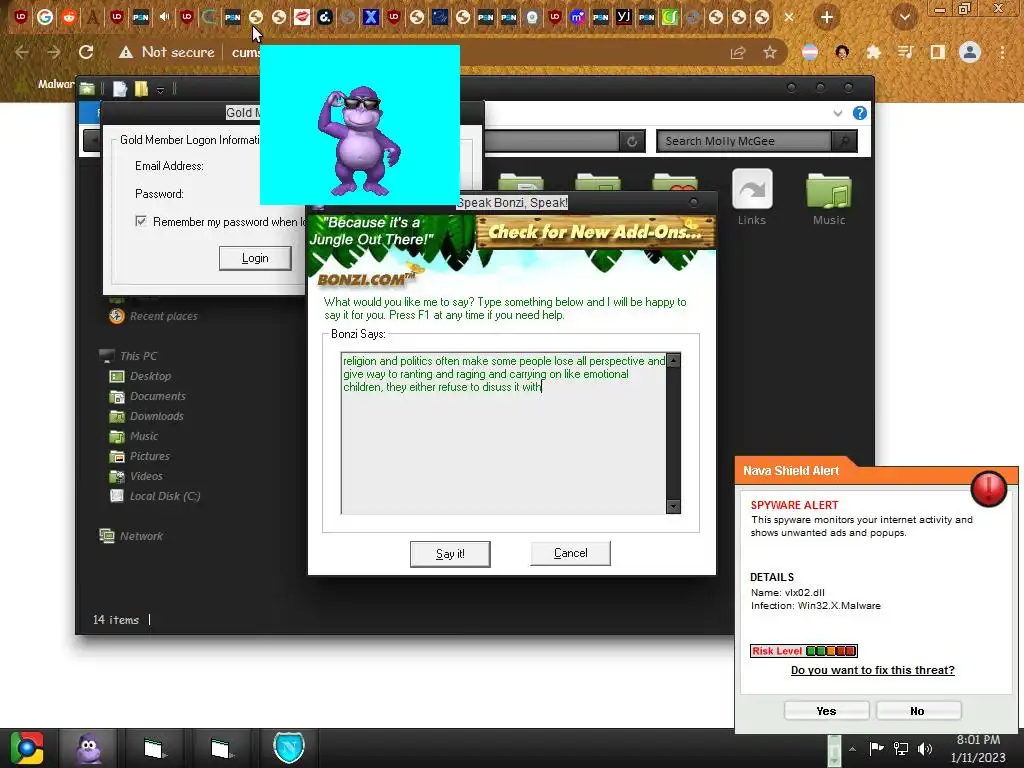Viewport: 1024px width, 768px height.
Task: Click Yes to fix the threat
Action: point(826,711)
